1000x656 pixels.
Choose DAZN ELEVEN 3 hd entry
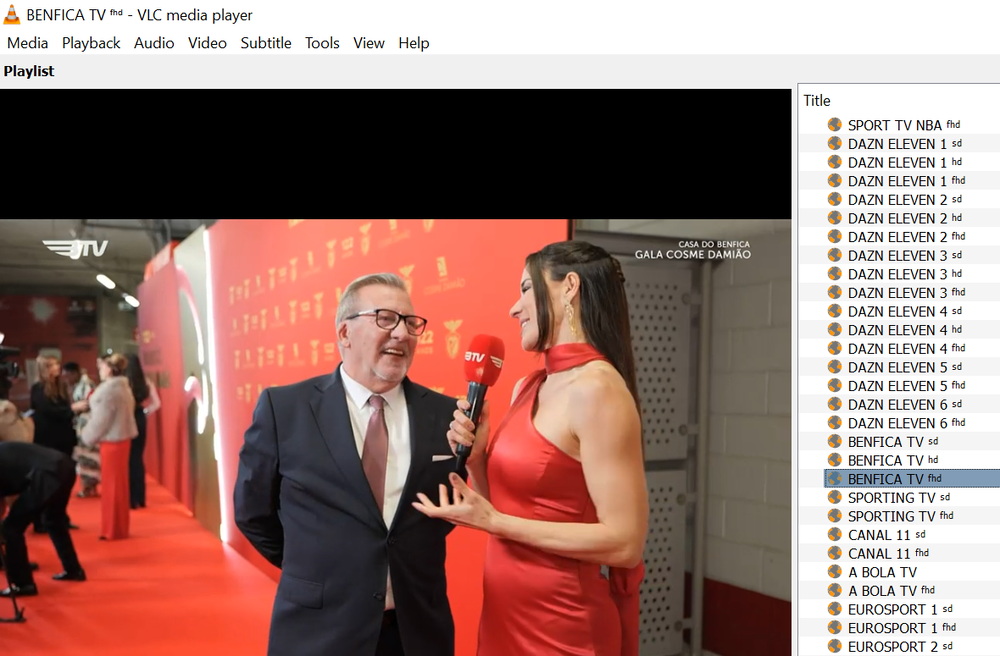(904, 274)
